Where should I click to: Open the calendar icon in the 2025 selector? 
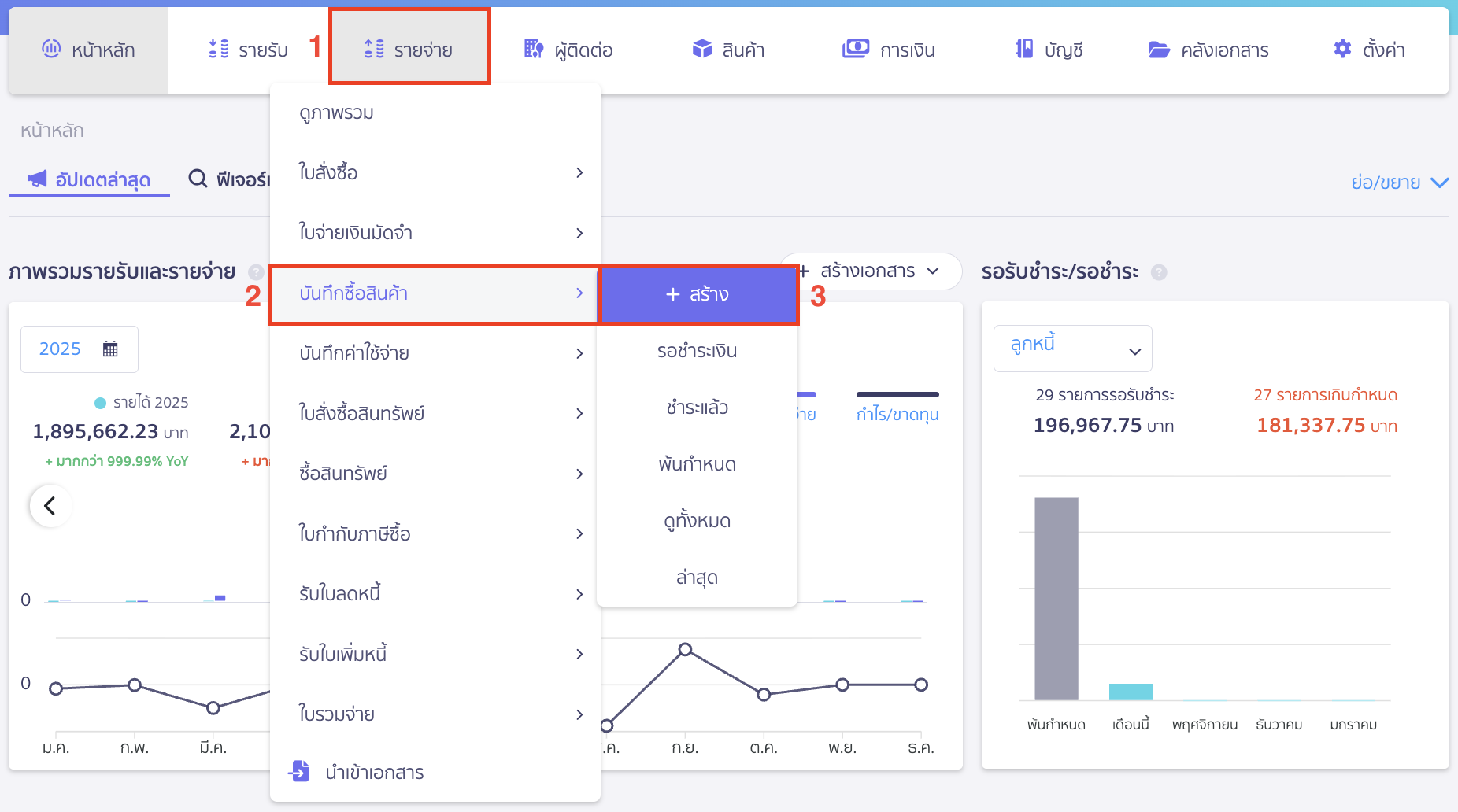pyautogui.click(x=111, y=349)
